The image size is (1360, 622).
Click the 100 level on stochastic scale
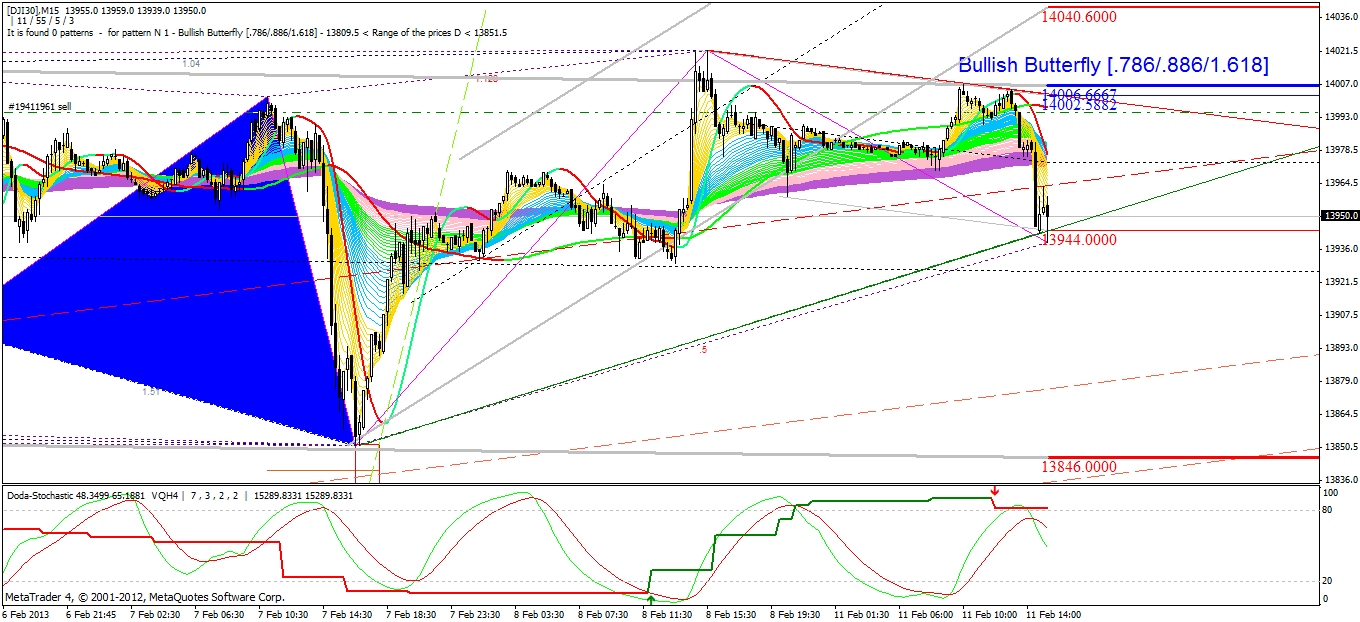click(1330, 494)
